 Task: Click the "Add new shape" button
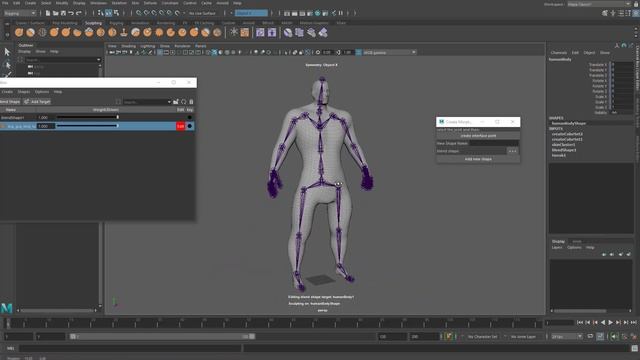(x=478, y=159)
